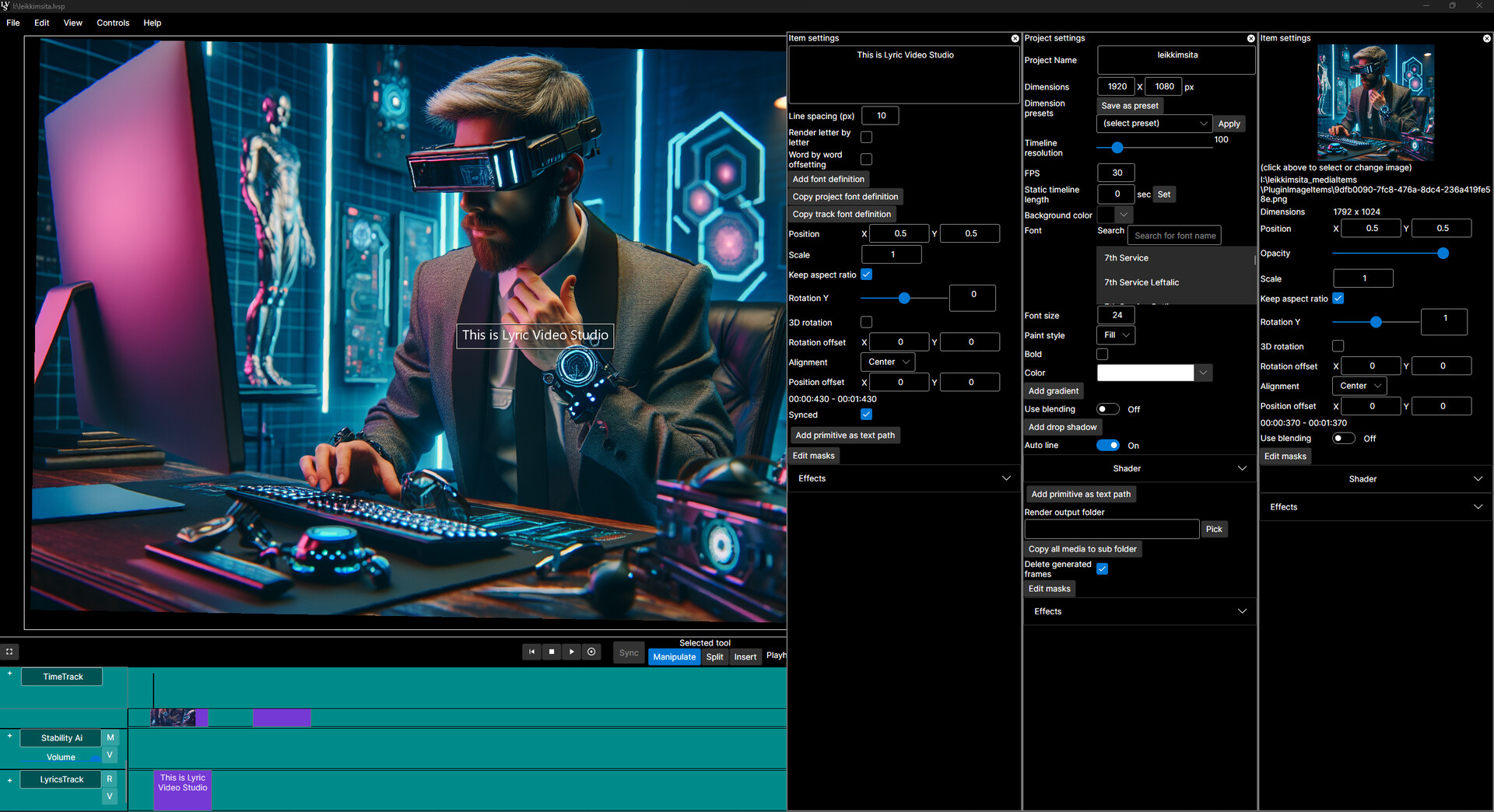
Task: Click the expand timeline view icon
Action: [9, 652]
